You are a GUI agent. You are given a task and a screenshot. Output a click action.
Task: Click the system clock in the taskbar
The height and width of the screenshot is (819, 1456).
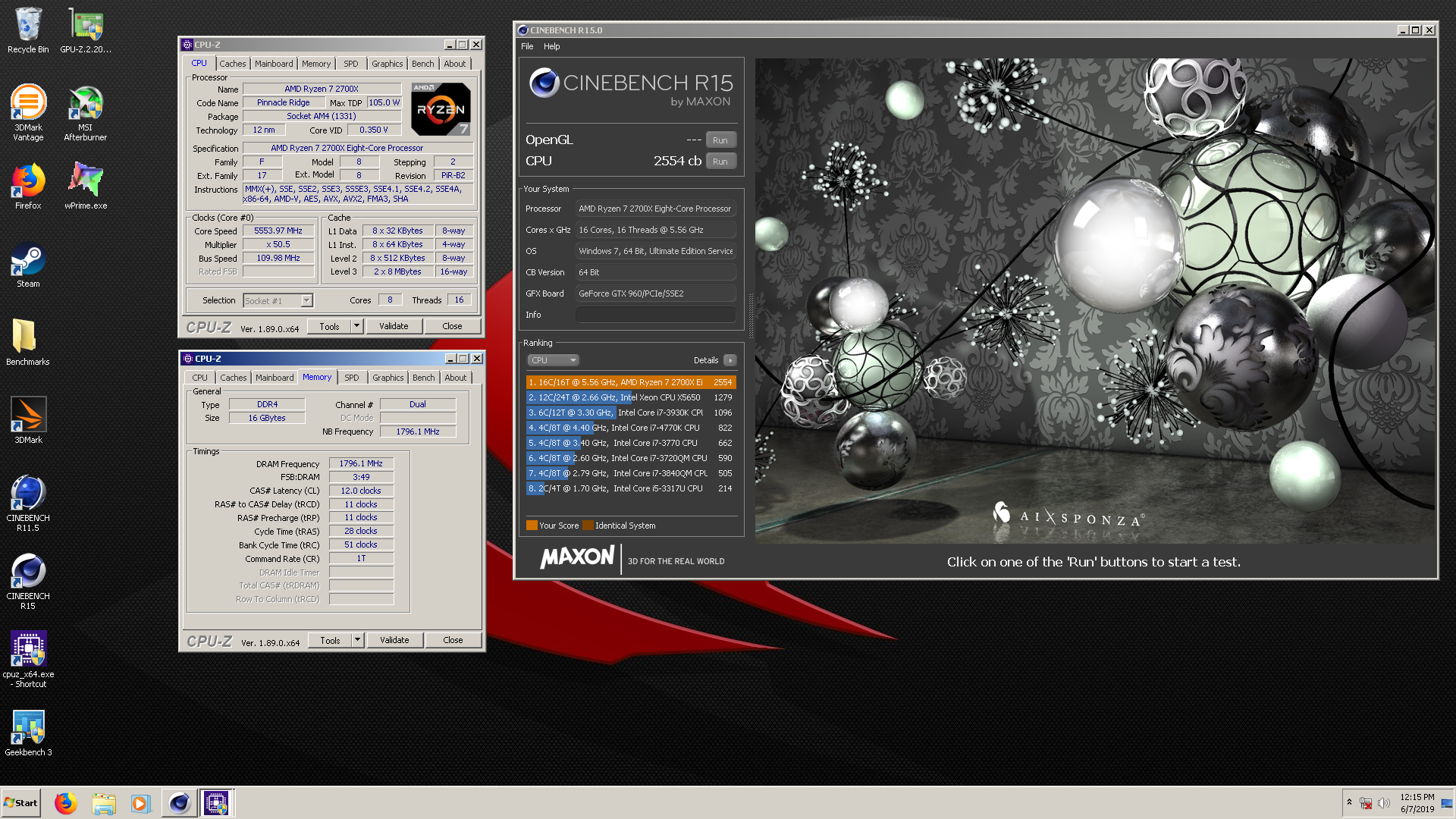[1417, 803]
